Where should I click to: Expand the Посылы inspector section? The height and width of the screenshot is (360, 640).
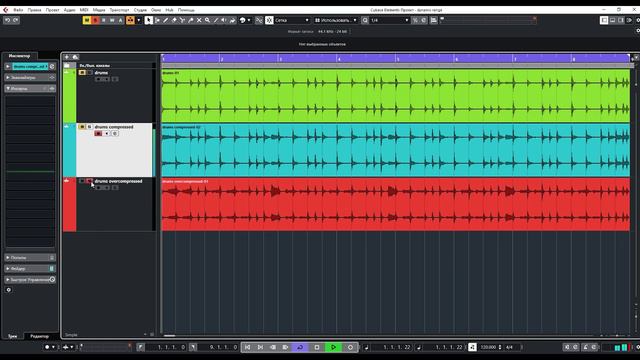click(30, 258)
